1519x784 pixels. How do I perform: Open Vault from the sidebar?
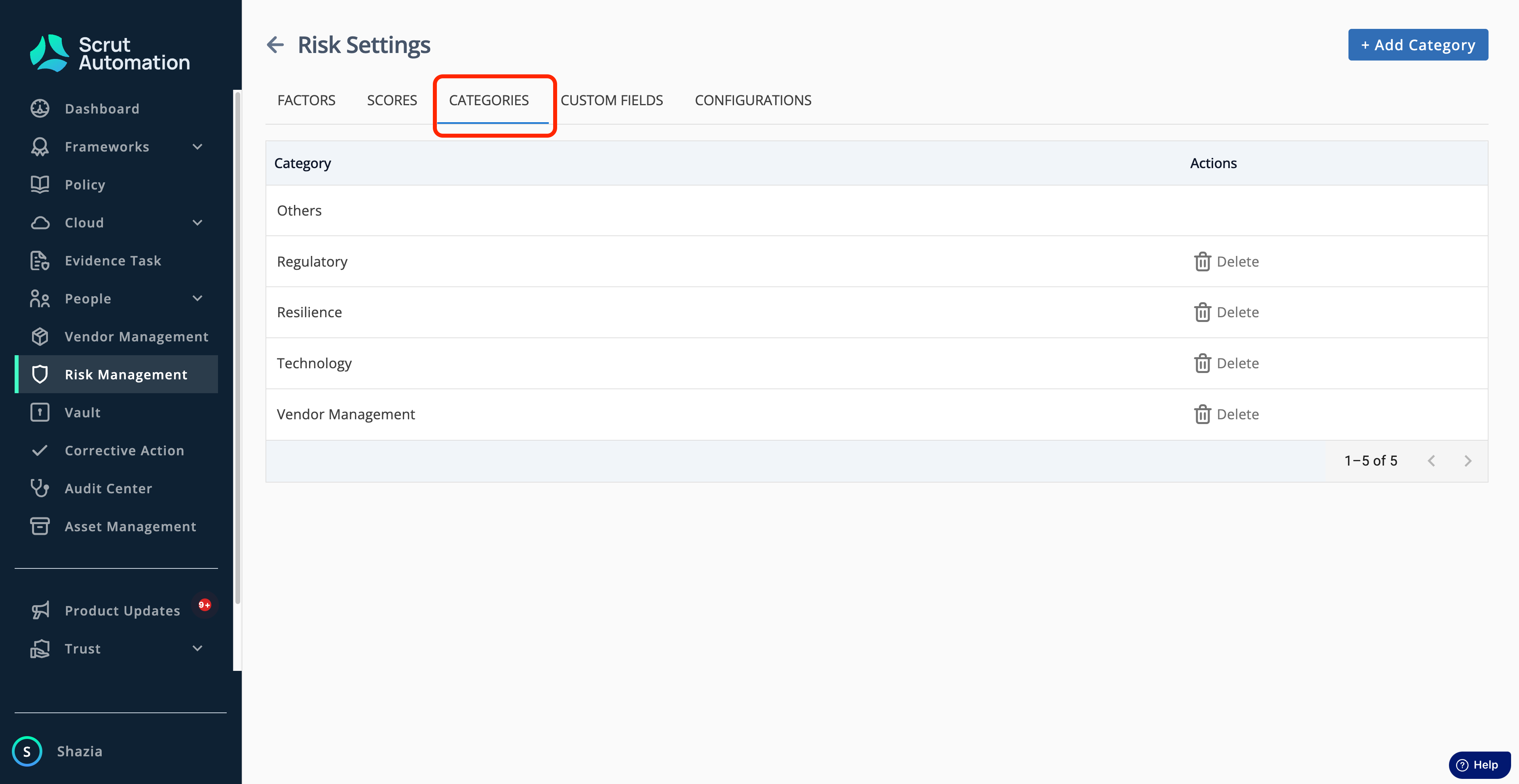[x=116, y=413]
